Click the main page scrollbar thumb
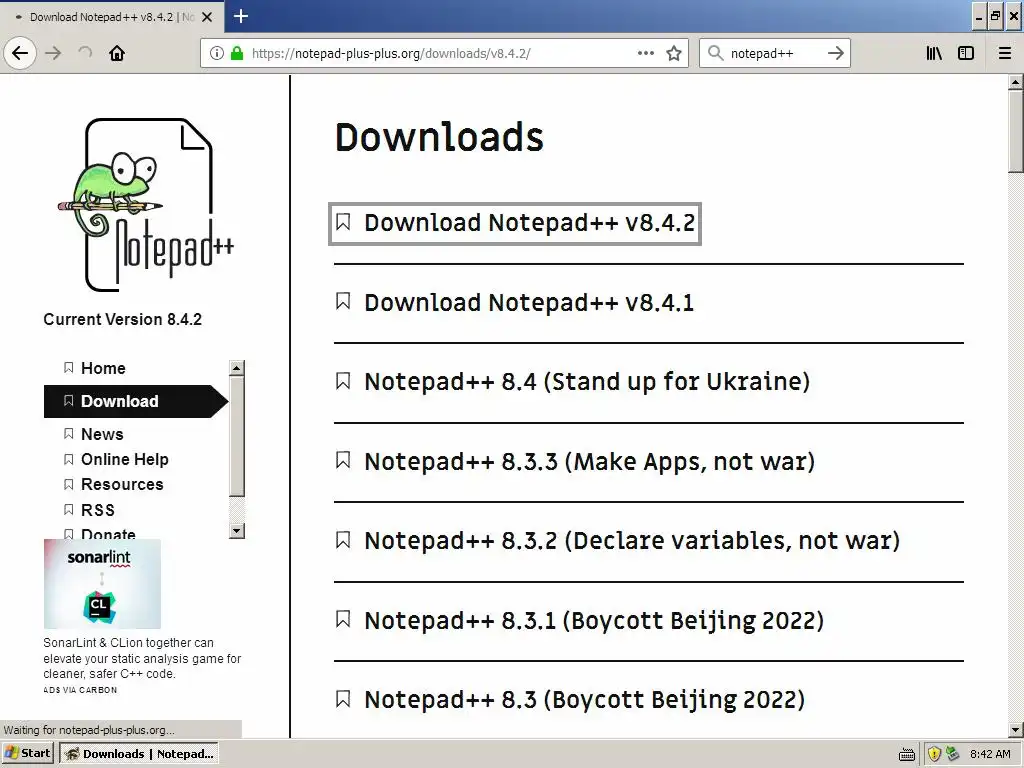 tap(1015, 131)
